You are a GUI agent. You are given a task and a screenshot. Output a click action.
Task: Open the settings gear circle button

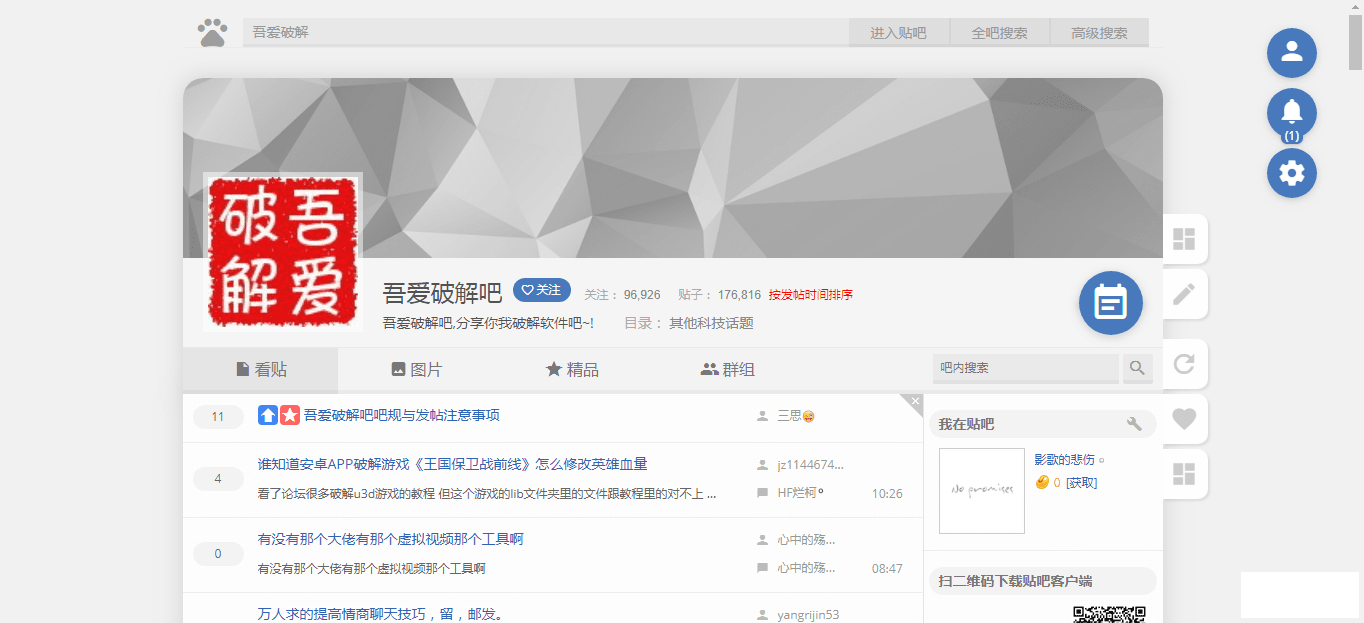(x=1292, y=173)
